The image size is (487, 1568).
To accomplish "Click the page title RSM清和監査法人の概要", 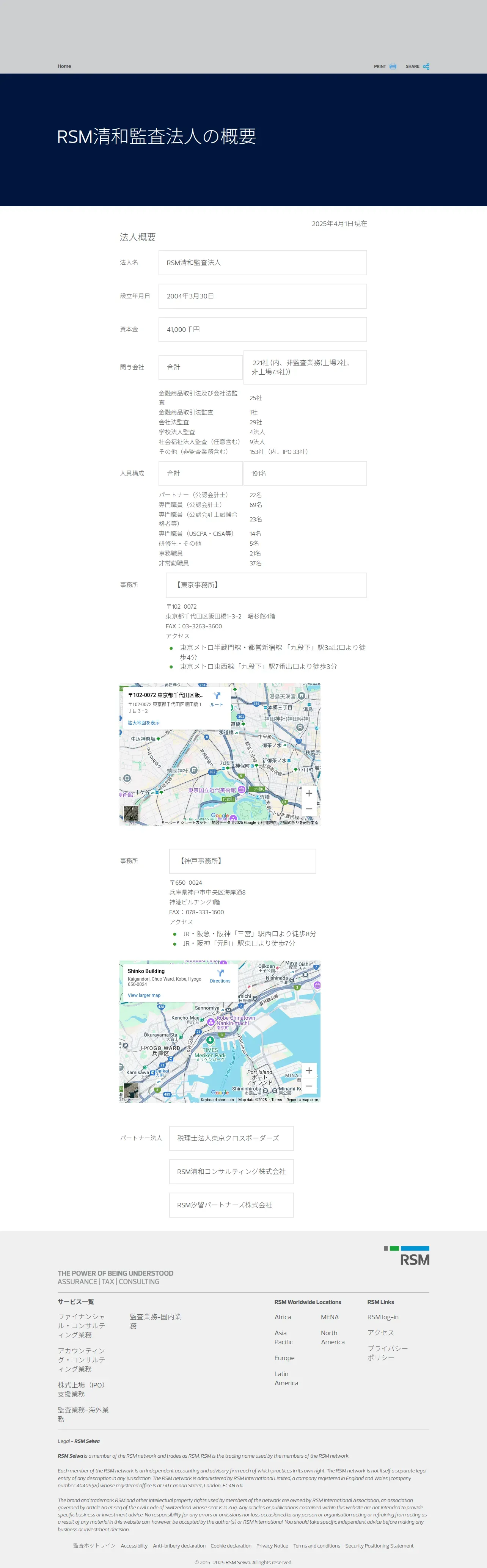I will (x=156, y=137).
